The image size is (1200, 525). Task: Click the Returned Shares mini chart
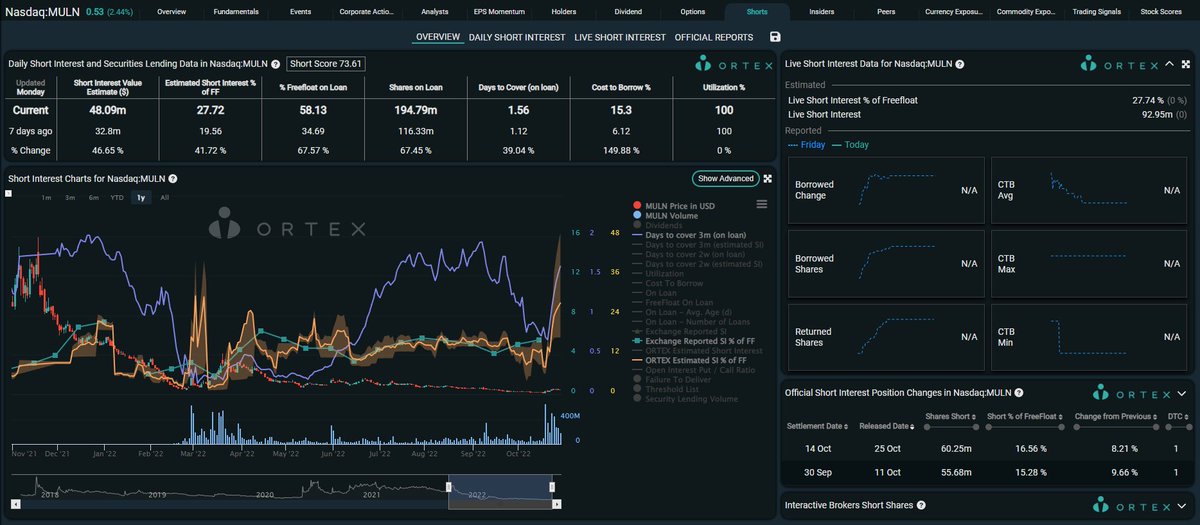coord(885,337)
